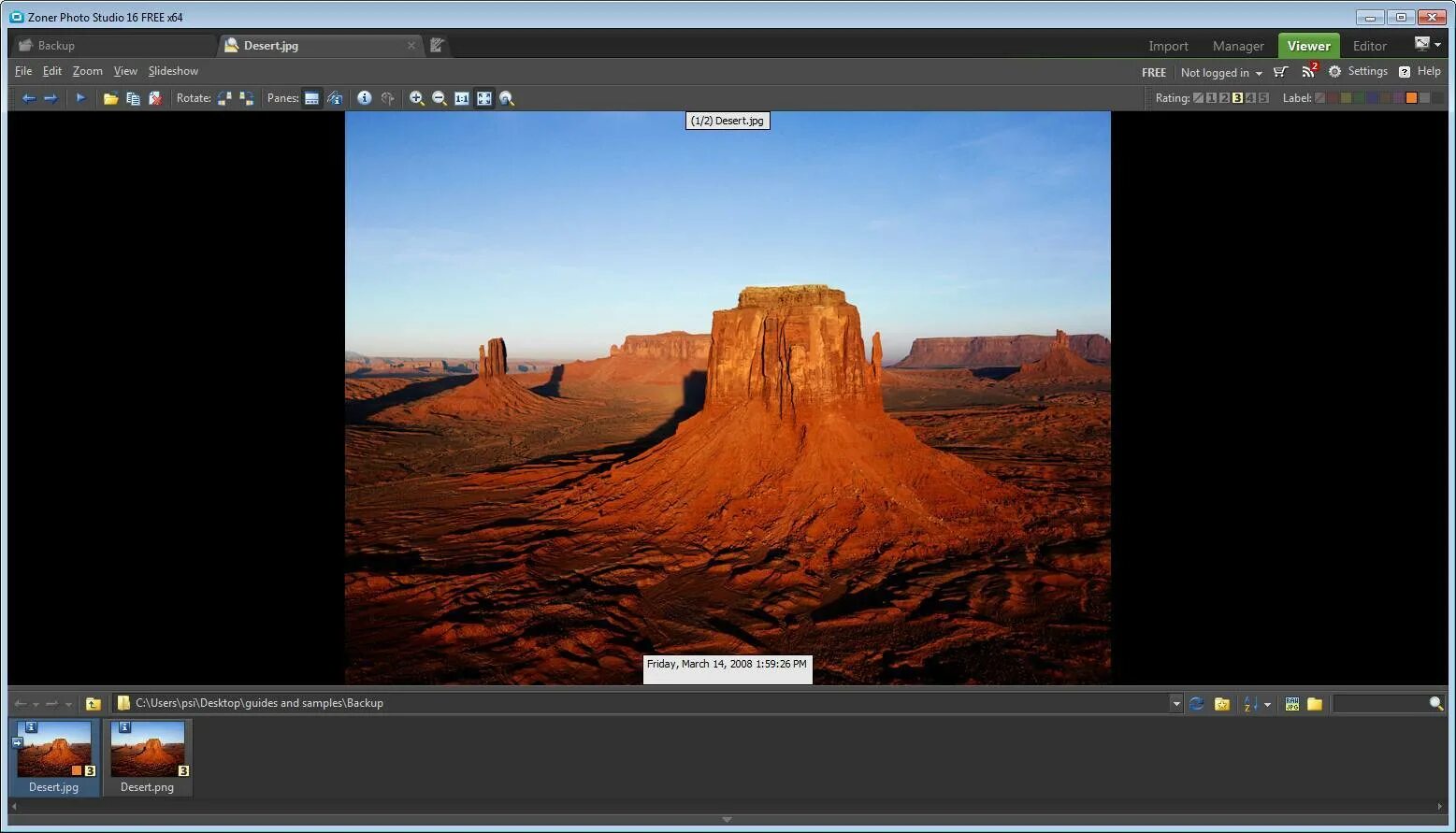The height and width of the screenshot is (833, 1456).
Task: Set rating to 3
Action: [1237, 98]
